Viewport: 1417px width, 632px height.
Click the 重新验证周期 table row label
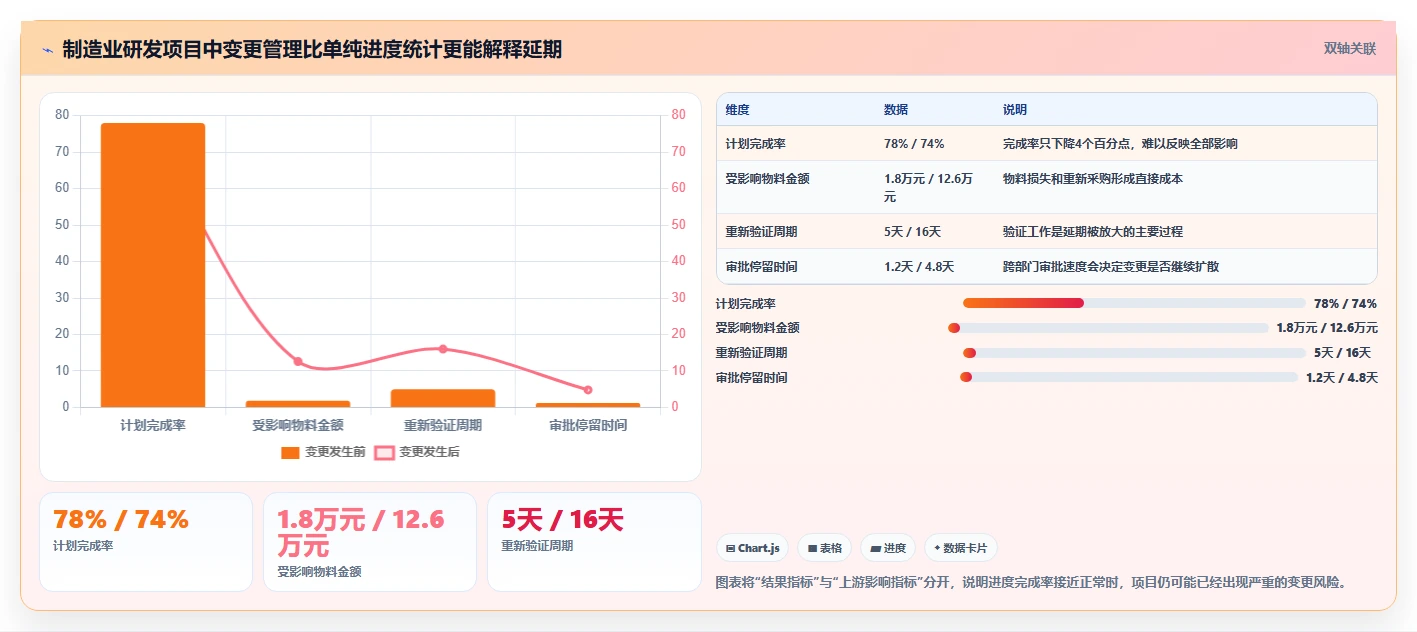point(762,232)
